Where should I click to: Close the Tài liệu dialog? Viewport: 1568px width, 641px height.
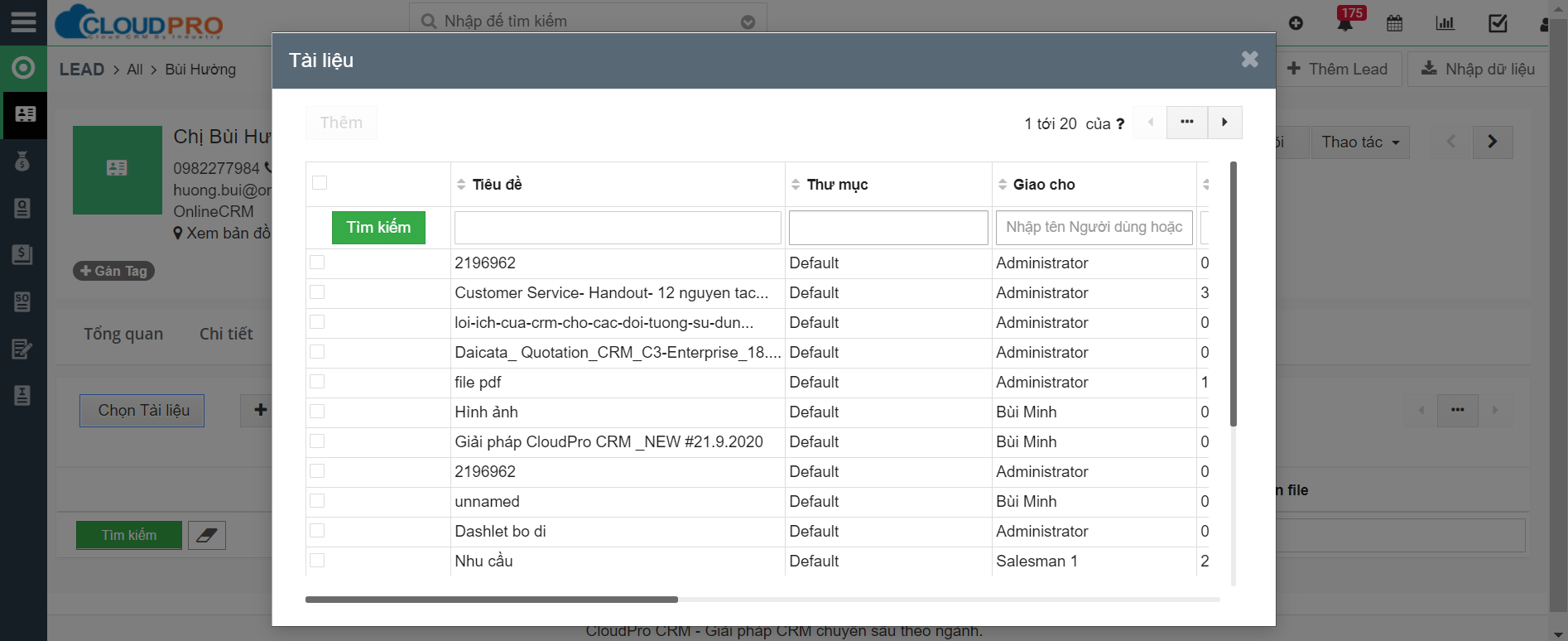pyautogui.click(x=1249, y=60)
